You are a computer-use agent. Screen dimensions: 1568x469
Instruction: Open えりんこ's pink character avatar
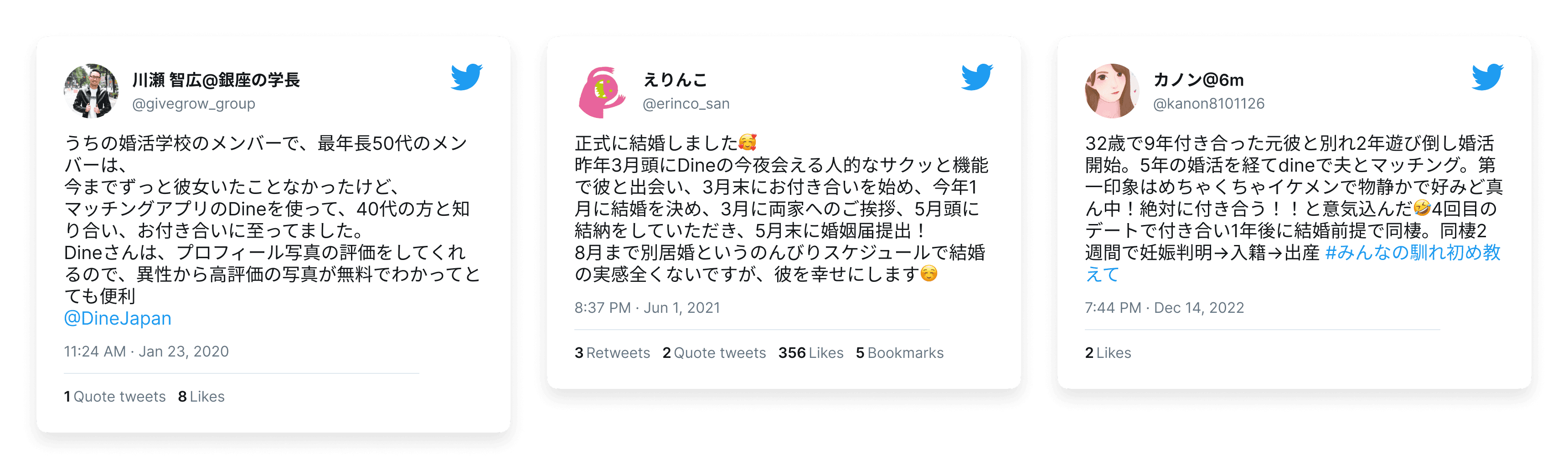coord(602,91)
